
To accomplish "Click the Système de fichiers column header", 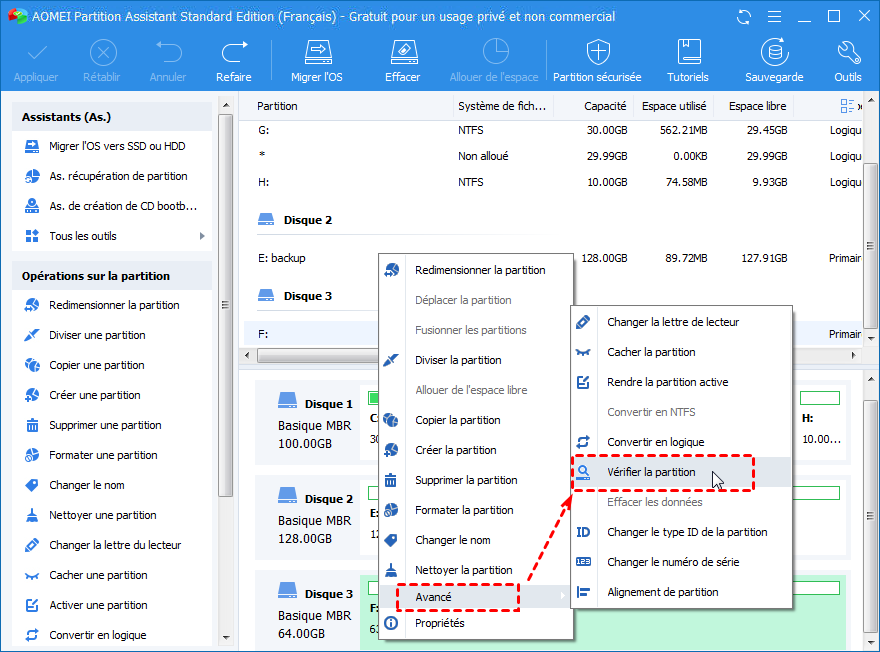I will coord(502,106).
